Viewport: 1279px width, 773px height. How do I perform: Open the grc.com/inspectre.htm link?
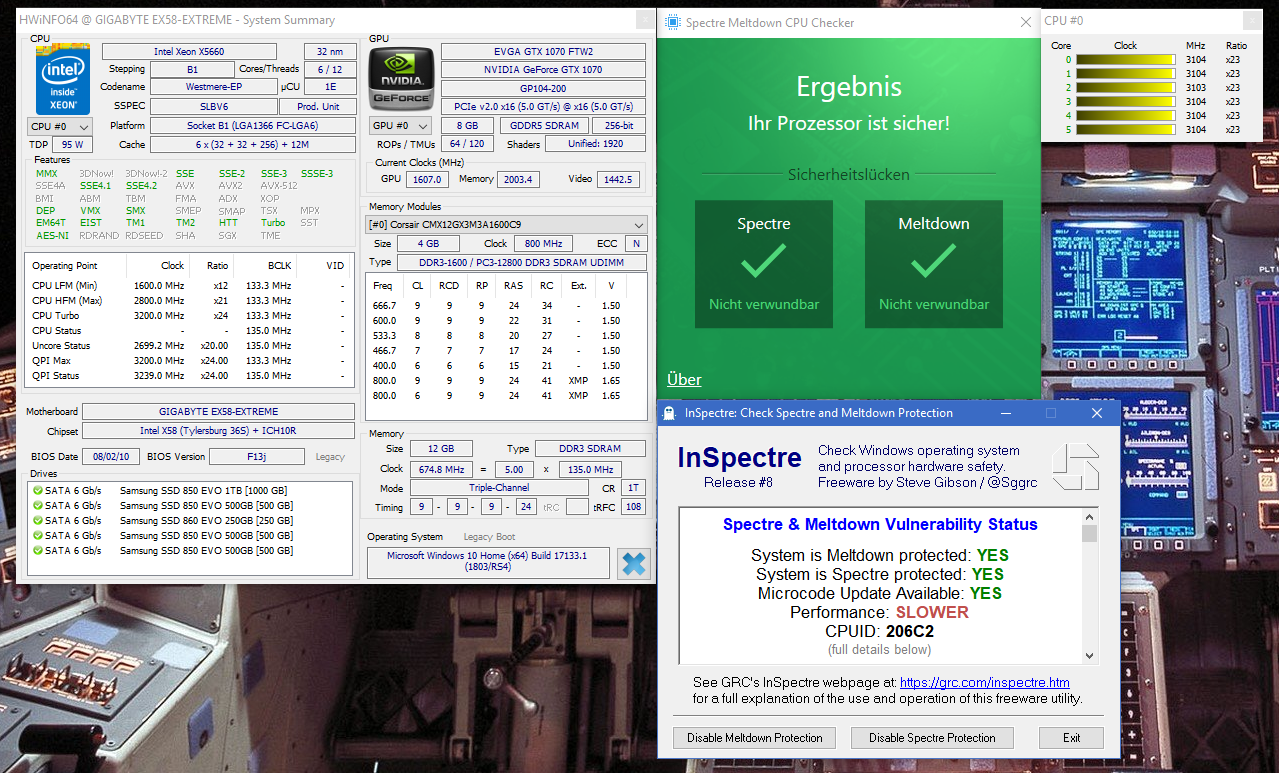[x=984, y=682]
